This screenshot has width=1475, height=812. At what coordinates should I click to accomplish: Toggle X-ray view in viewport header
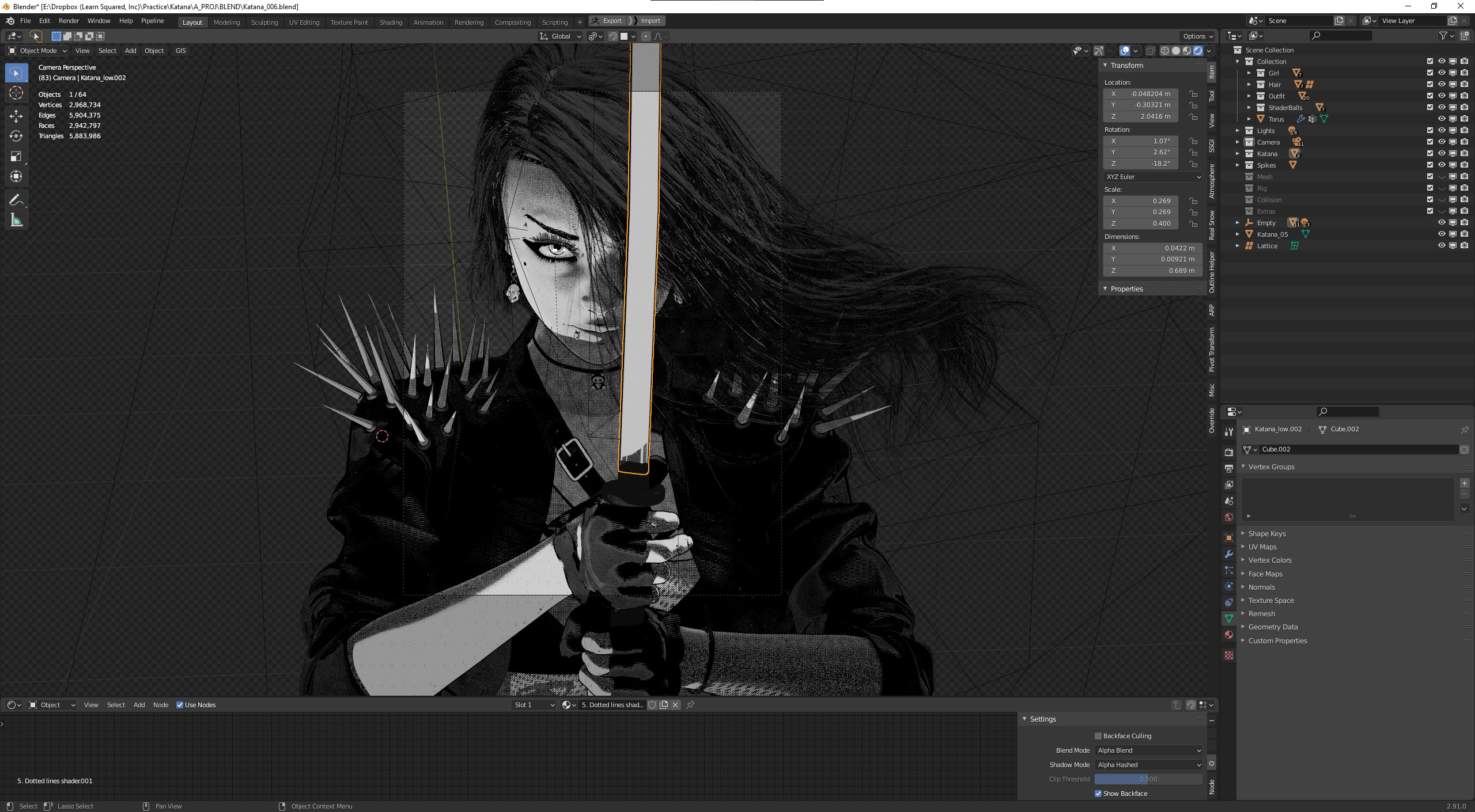click(1150, 51)
